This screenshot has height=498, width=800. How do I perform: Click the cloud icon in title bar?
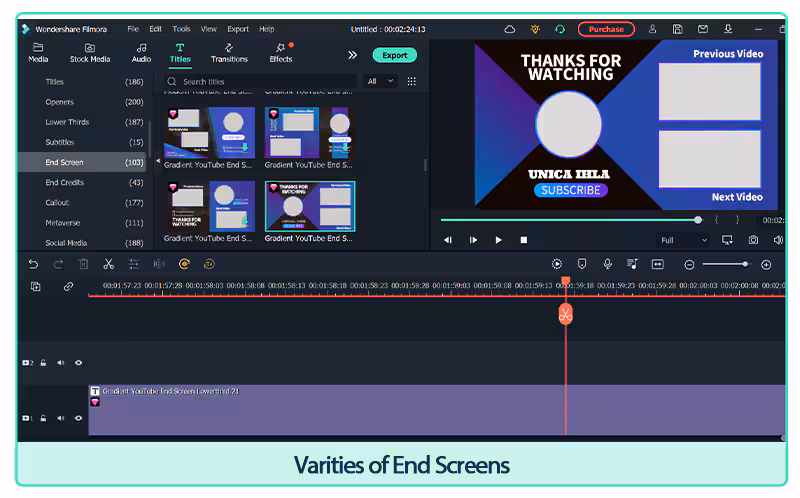[510, 29]
